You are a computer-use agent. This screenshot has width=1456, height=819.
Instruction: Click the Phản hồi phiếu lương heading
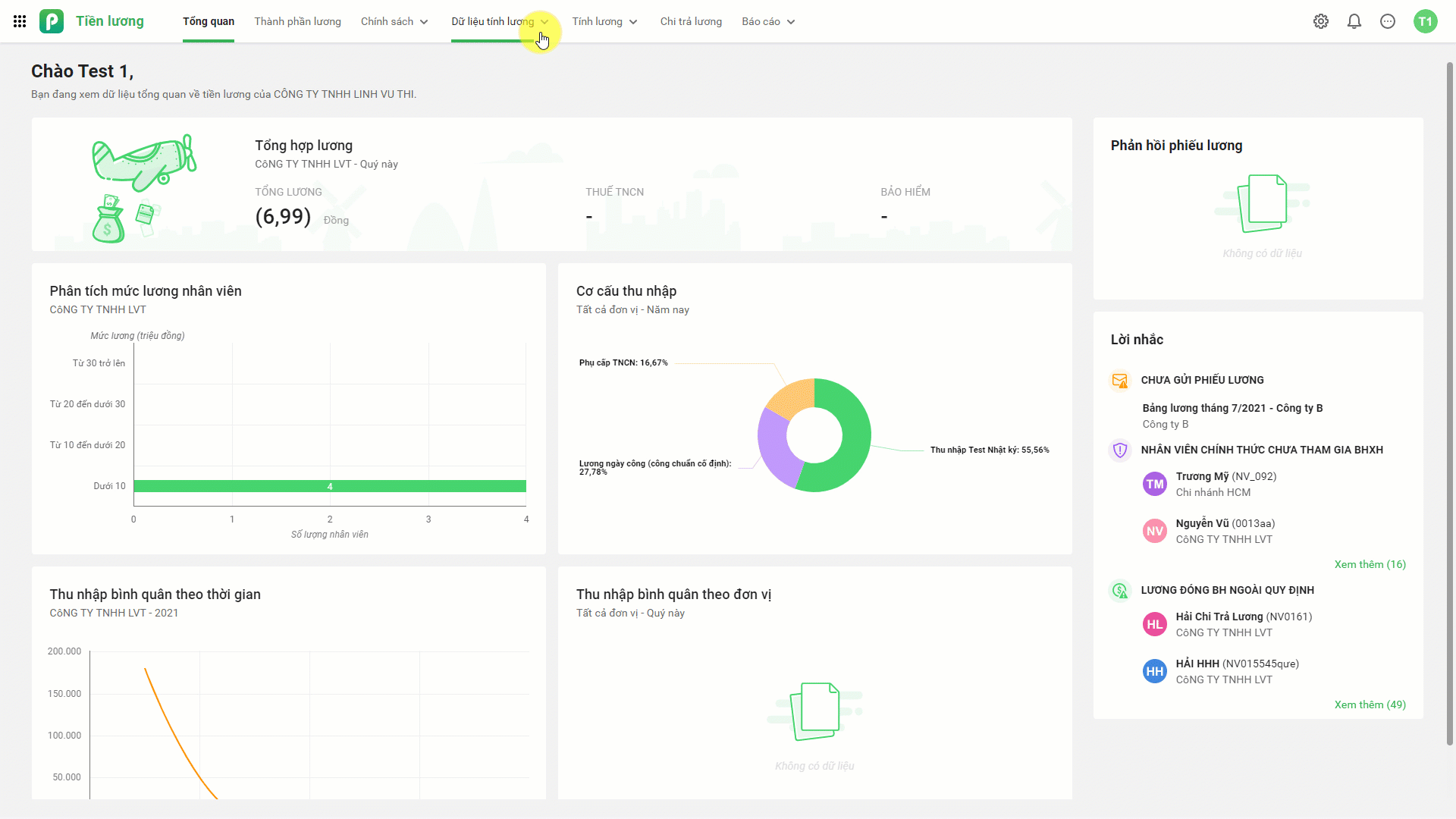tap(1176, 146)
